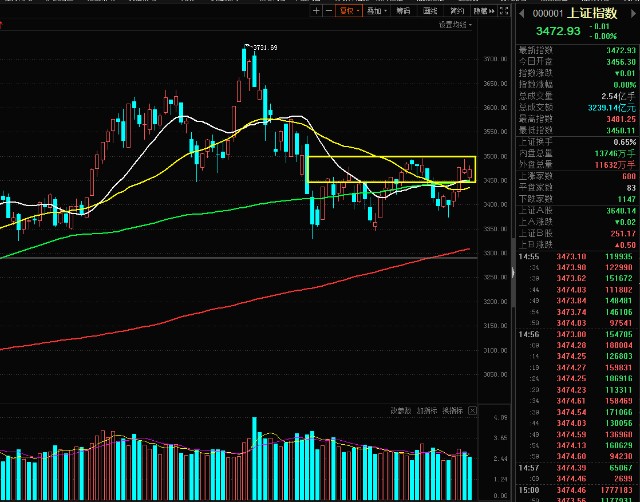Click 设参数 in the volume indicator panel
640x502 pixels.
(400, 411)
